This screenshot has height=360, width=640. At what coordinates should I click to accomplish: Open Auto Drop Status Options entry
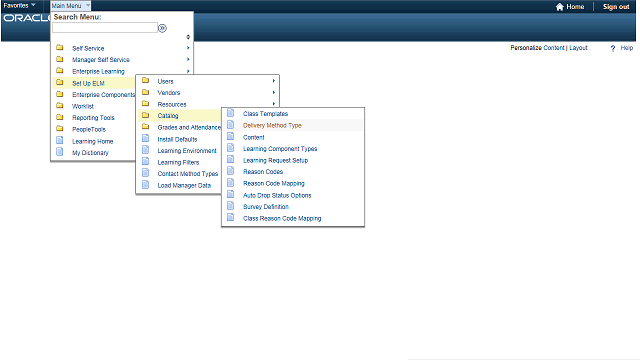pyautogui.click(x=277, y=196)
